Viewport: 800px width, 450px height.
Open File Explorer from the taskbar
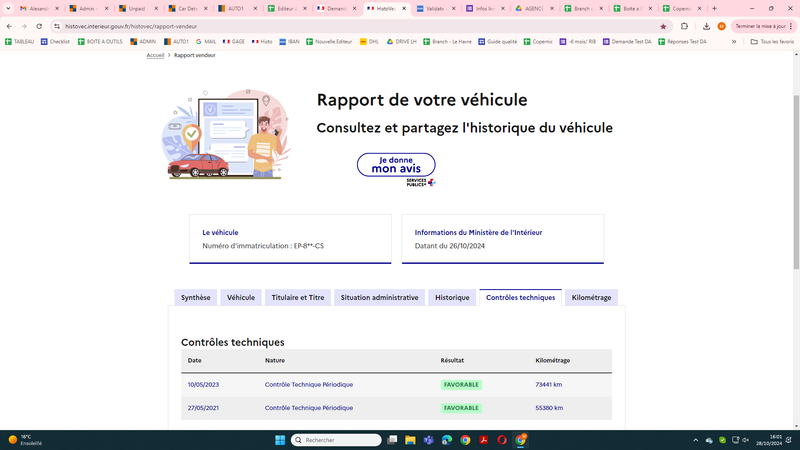[410, 440]
